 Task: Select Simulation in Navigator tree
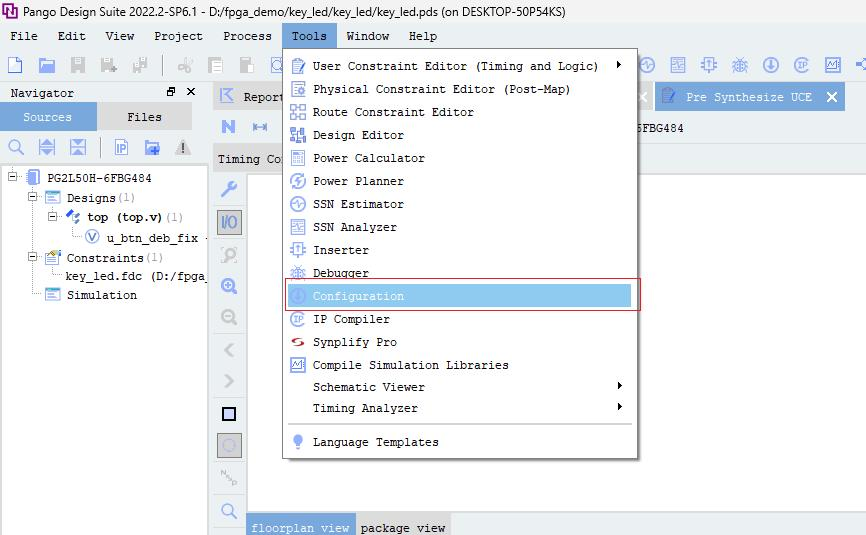(102, 295)
